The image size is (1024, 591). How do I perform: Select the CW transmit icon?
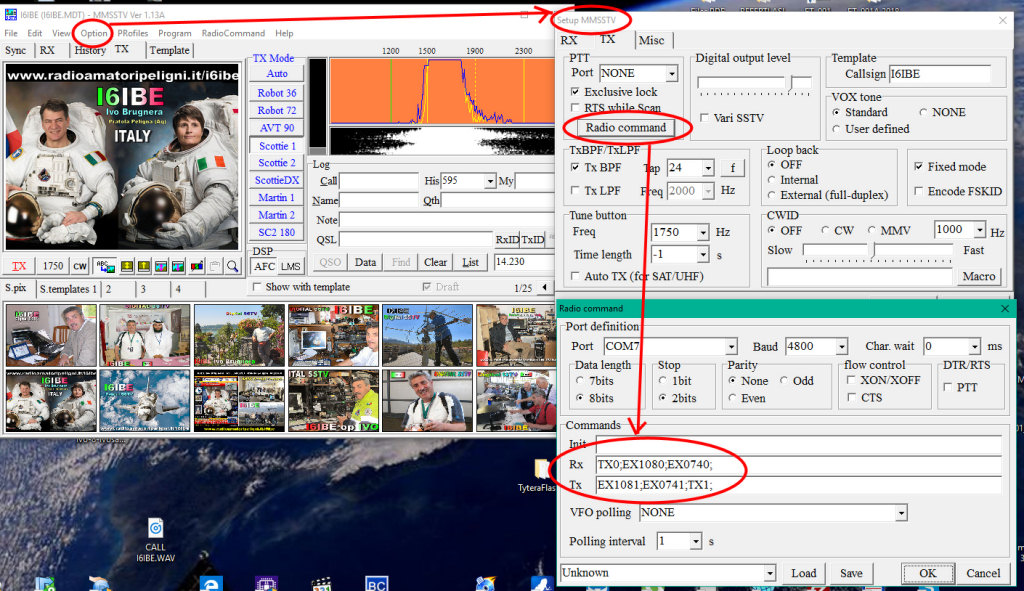click(78, 266)
